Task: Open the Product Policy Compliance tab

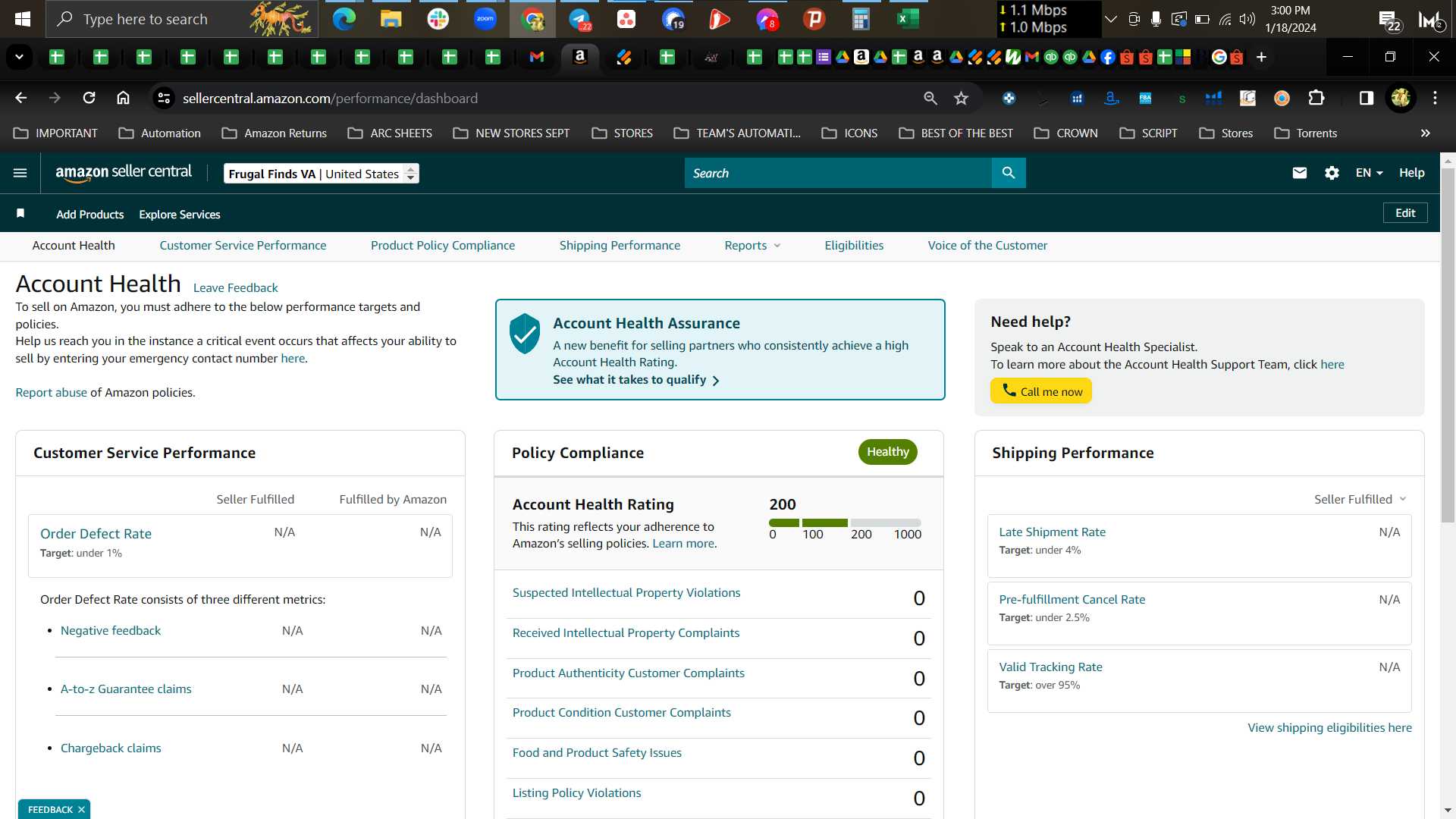Action: pos(443,246)
